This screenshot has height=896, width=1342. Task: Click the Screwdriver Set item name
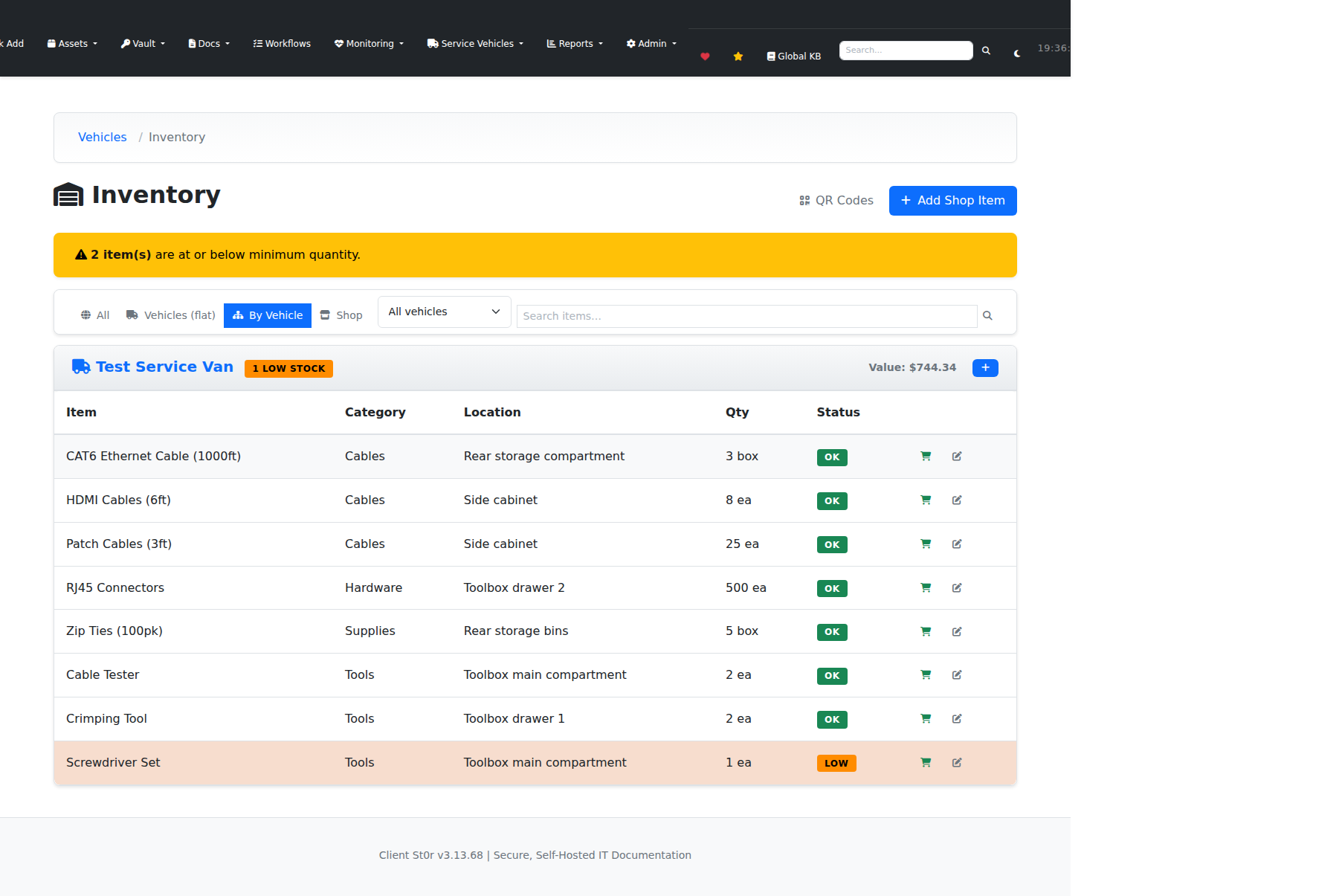(x=113, y=763)
